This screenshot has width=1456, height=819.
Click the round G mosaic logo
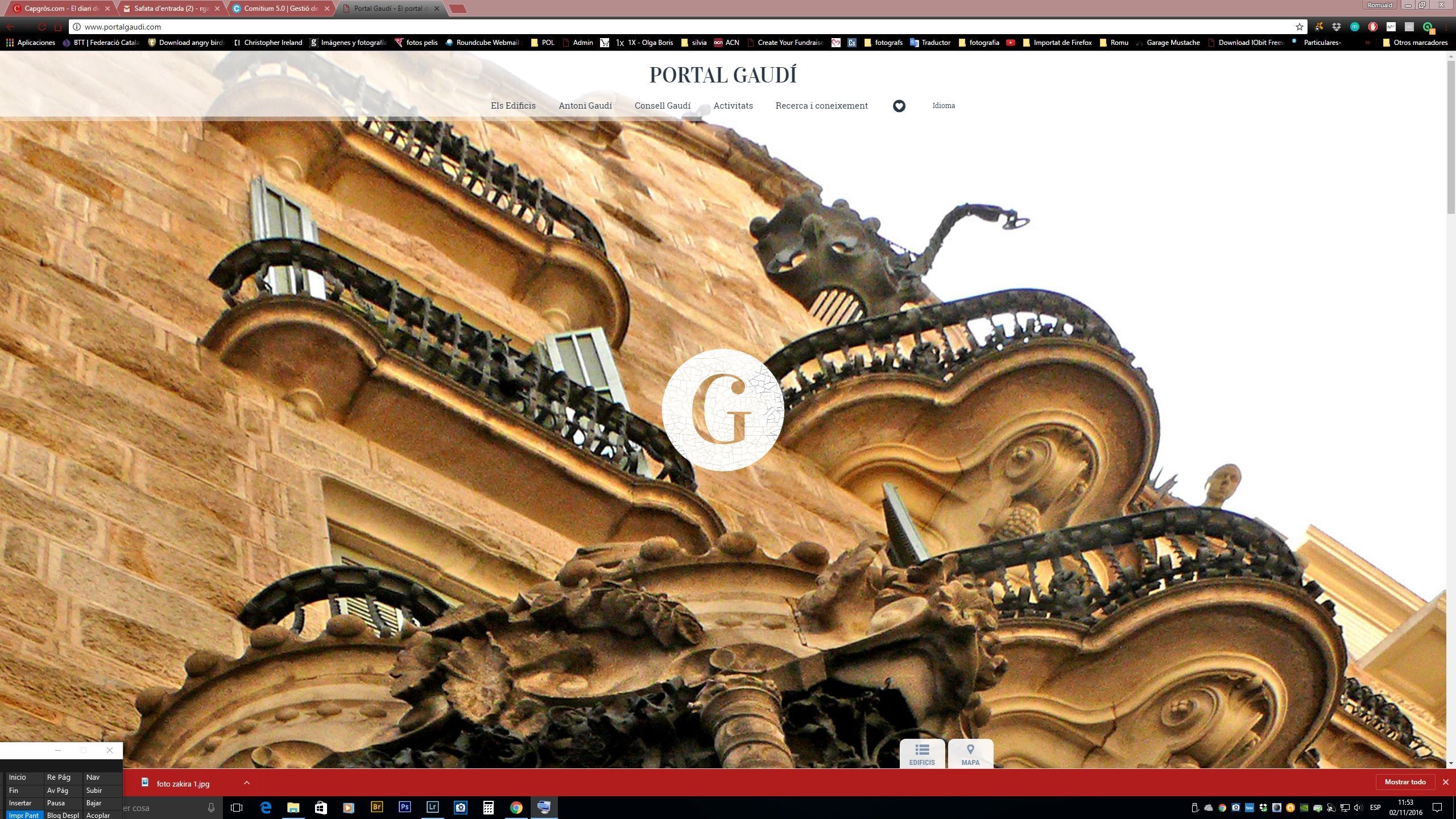pos(723,409)
